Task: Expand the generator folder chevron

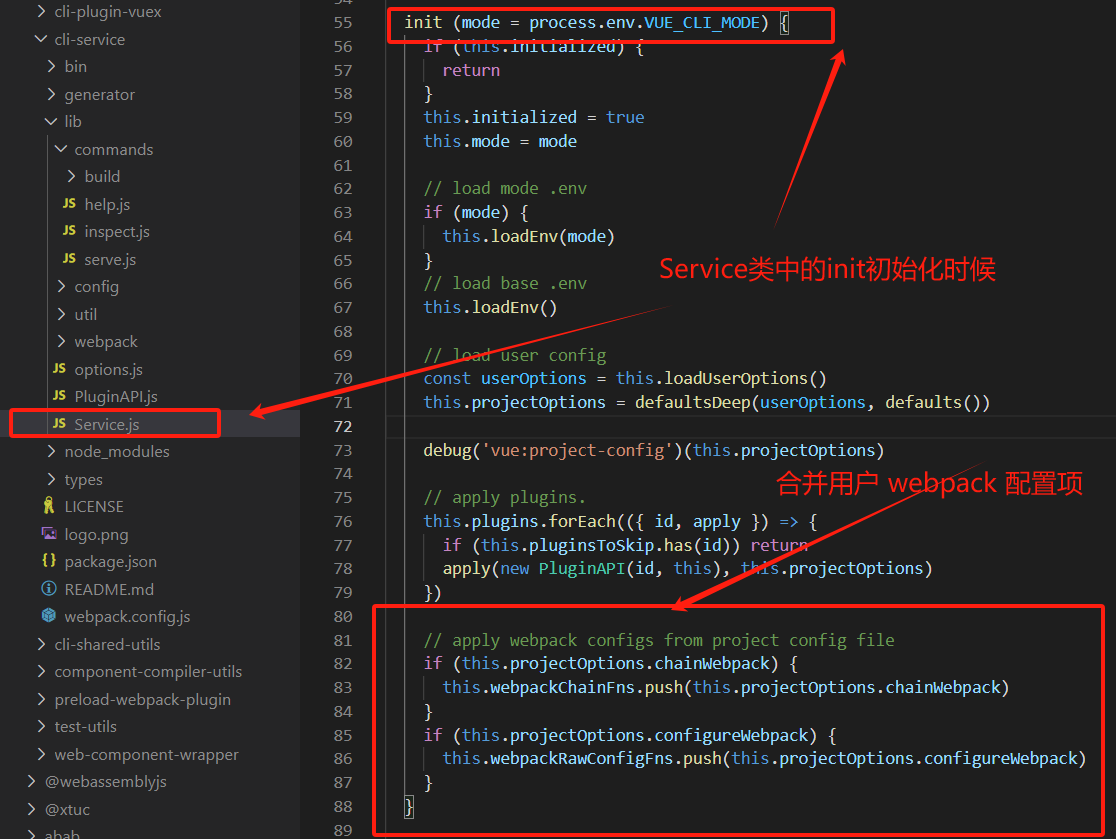Action: 51,94
